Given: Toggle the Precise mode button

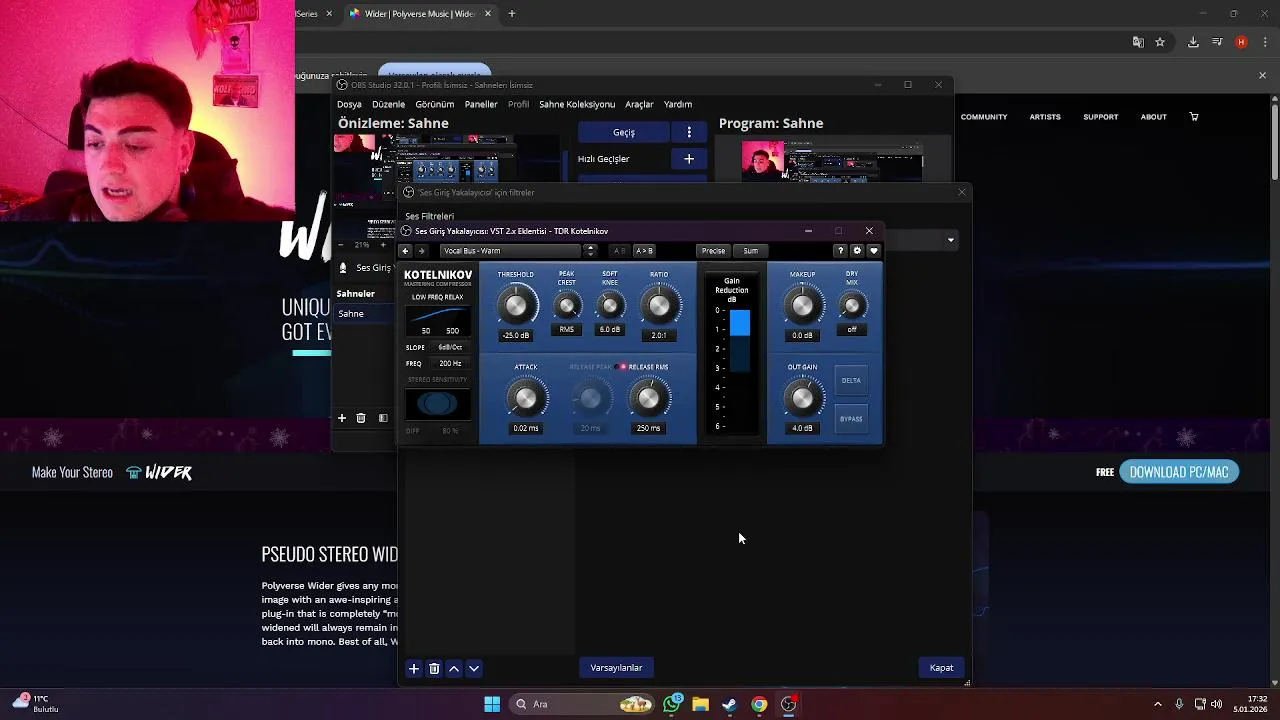Looking at the screenshot, I should tap(713, 251).
